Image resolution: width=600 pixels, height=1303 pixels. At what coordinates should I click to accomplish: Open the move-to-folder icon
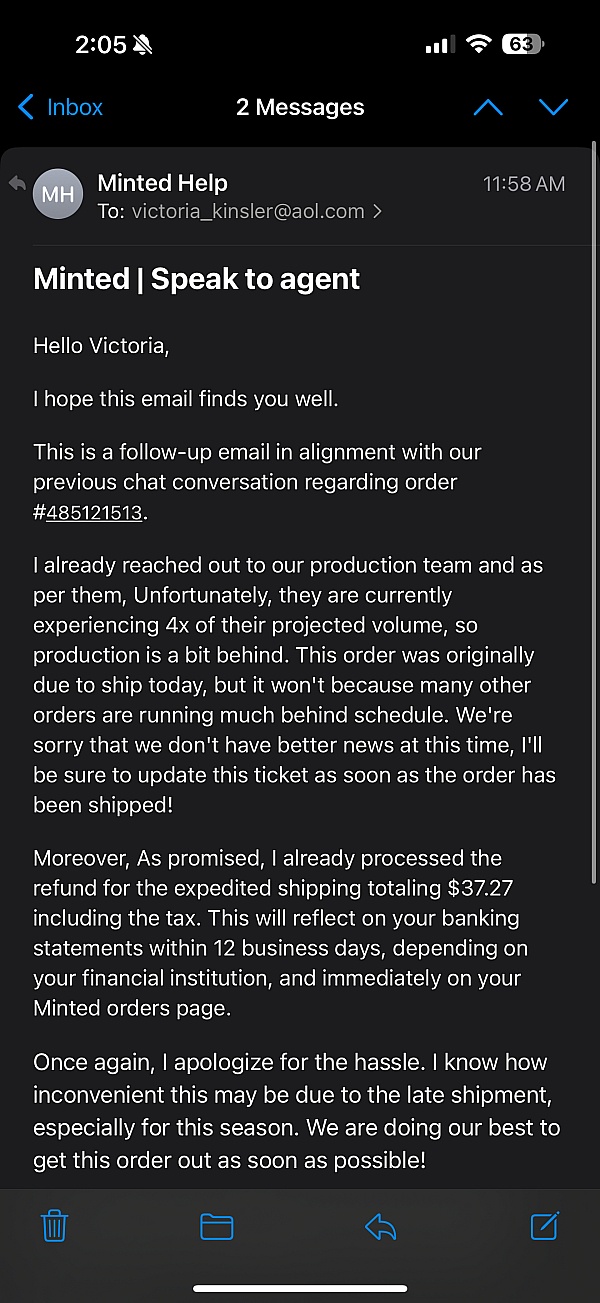(216, 1226)
